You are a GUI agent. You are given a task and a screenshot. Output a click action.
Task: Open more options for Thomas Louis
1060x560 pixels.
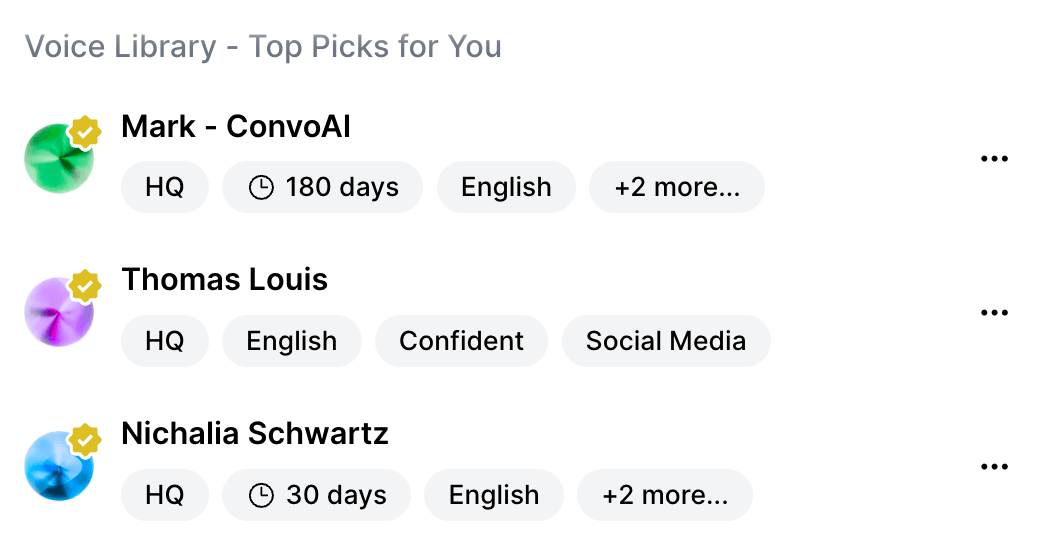[x=994, y=312]
